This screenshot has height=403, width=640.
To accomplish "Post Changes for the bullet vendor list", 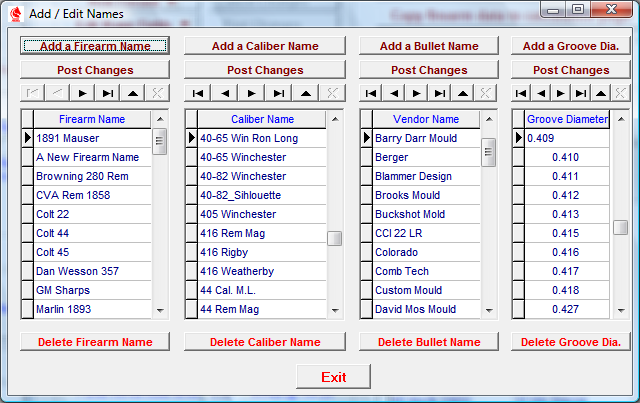I will coord(429,70).
